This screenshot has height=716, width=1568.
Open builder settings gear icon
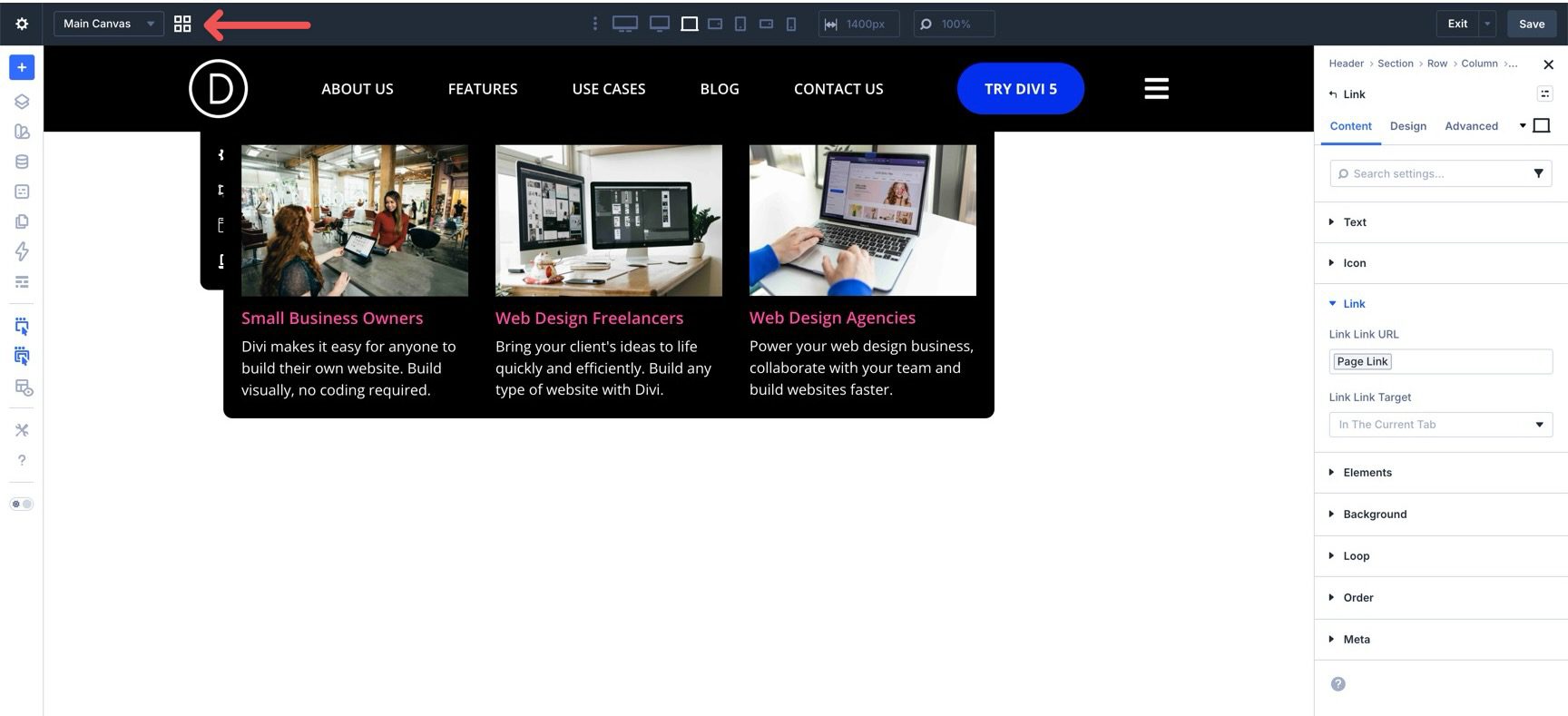click(22, 24)
